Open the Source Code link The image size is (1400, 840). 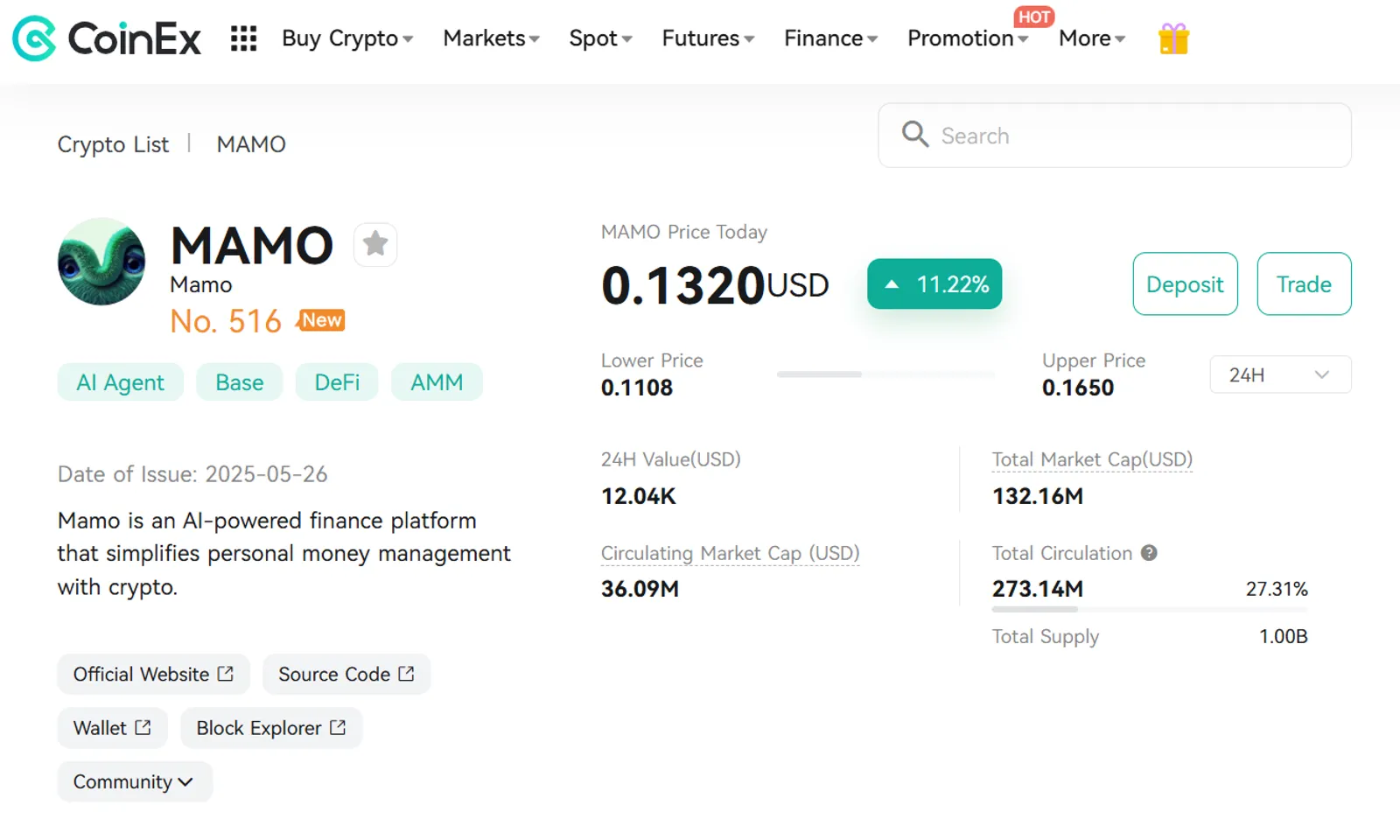346,675
